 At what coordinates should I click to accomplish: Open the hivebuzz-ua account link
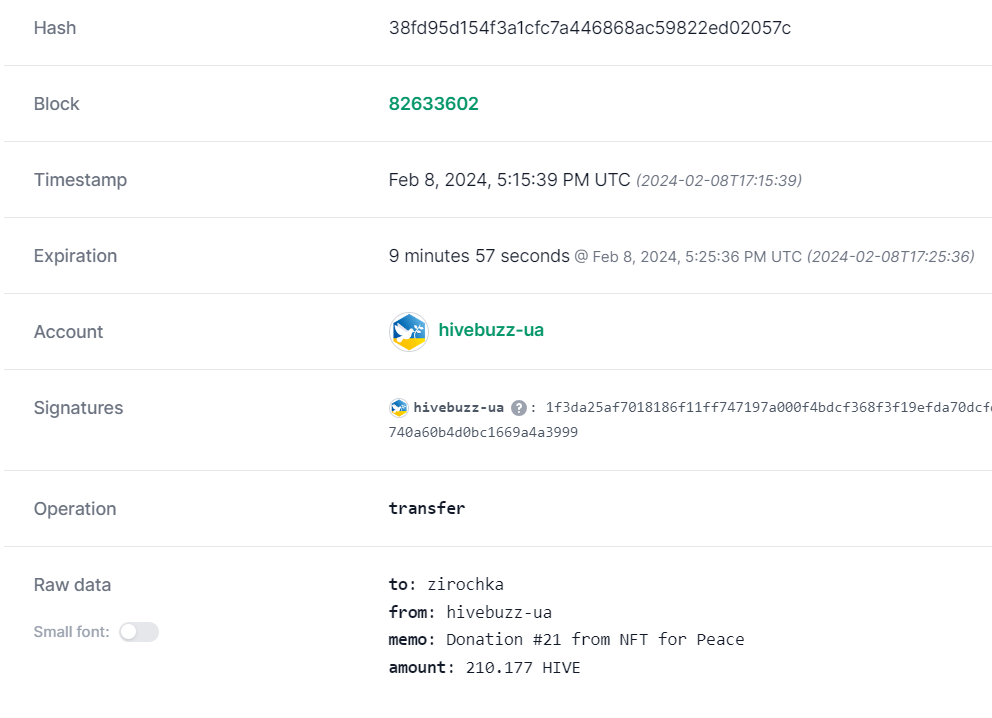click(491, 330)
